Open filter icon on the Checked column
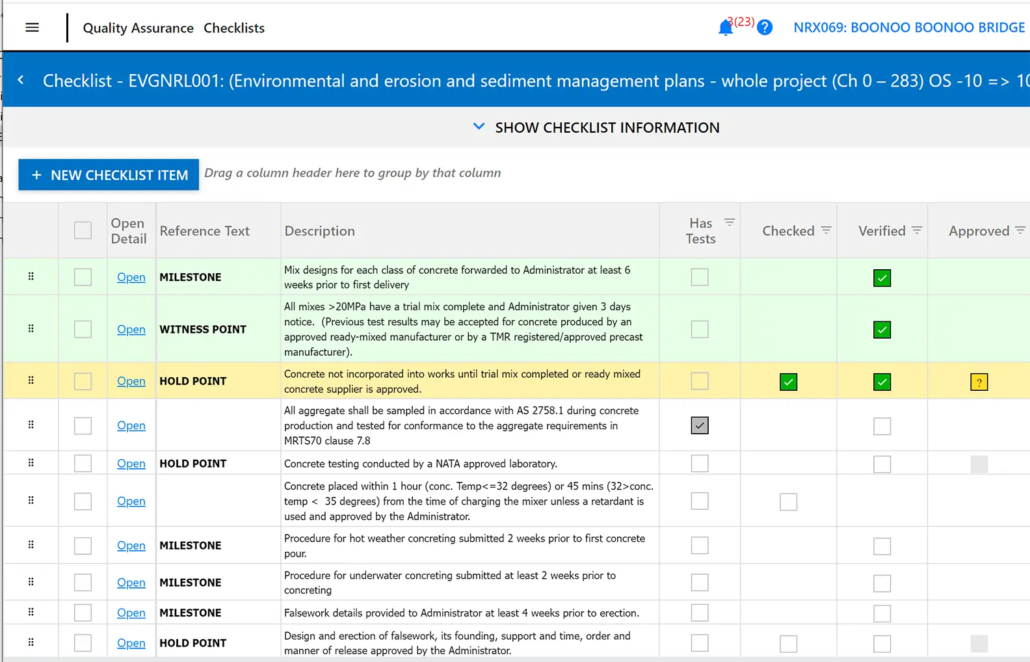Screen dimensions: 1030x662 [826, 231]
